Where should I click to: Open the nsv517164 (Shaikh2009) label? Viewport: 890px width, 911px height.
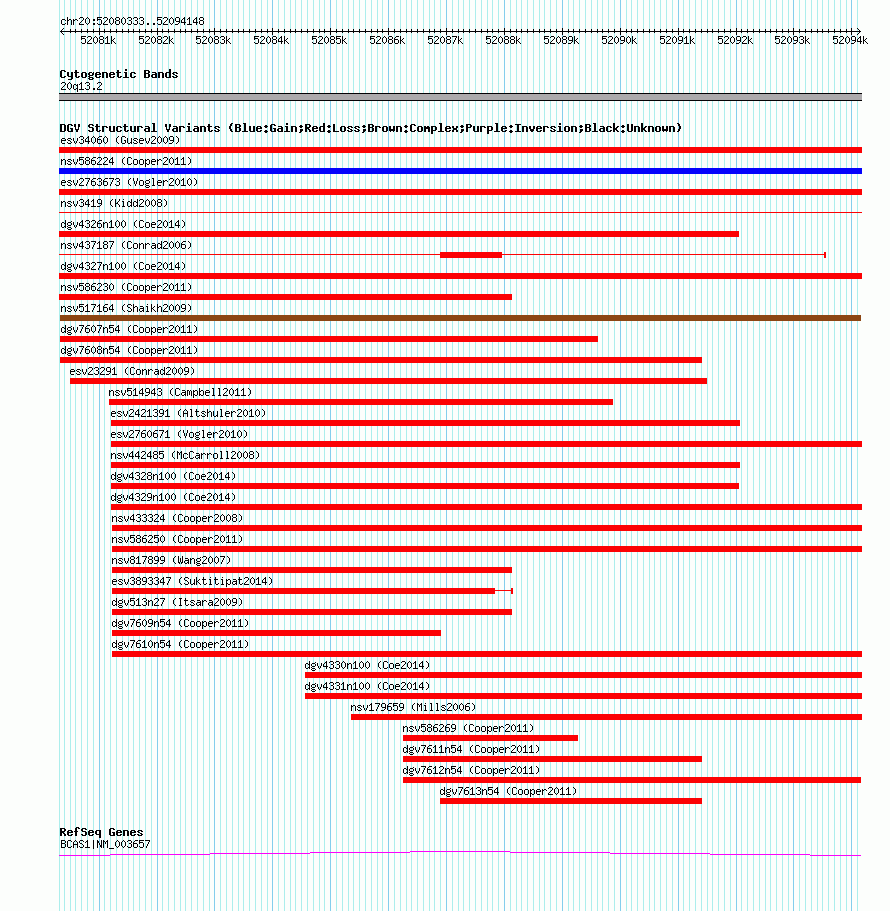pyautogui.click(x=126, y=308)
